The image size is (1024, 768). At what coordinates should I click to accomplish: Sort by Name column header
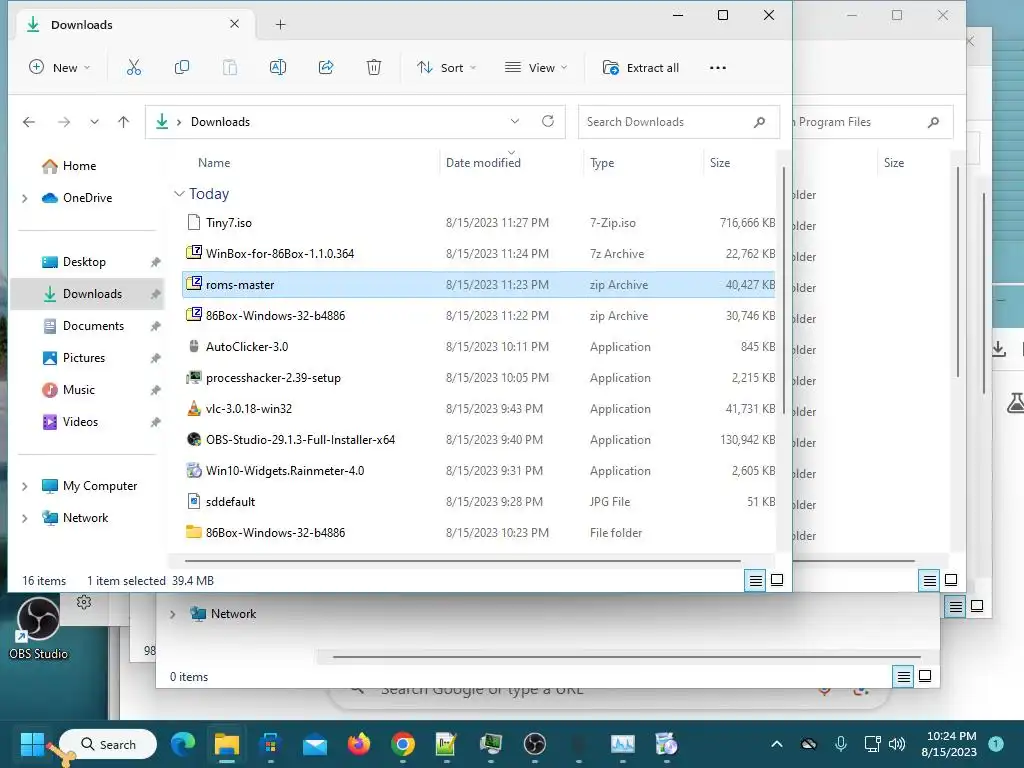click(x=214, y=163)
